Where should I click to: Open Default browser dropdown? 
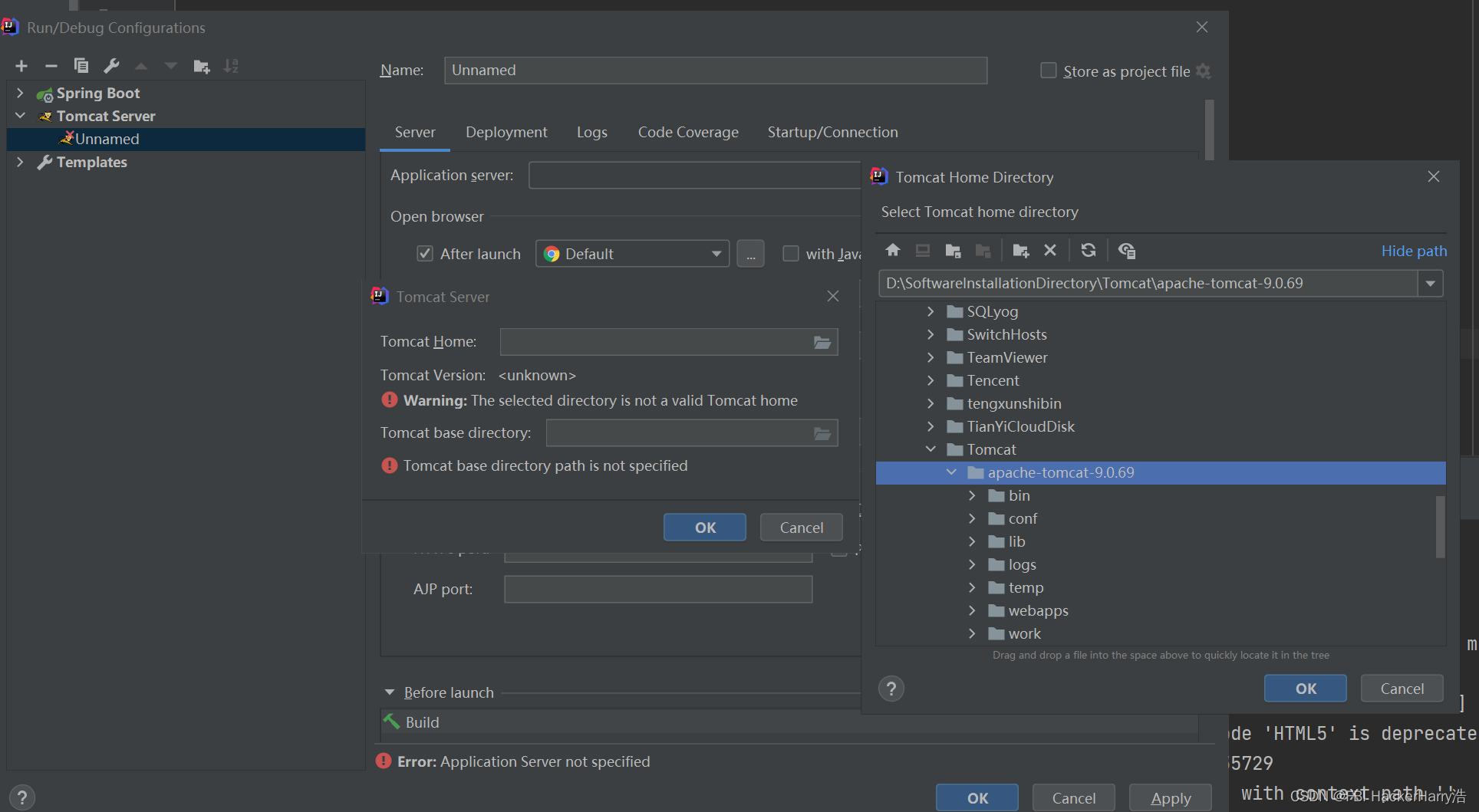(x=632, y=254)
